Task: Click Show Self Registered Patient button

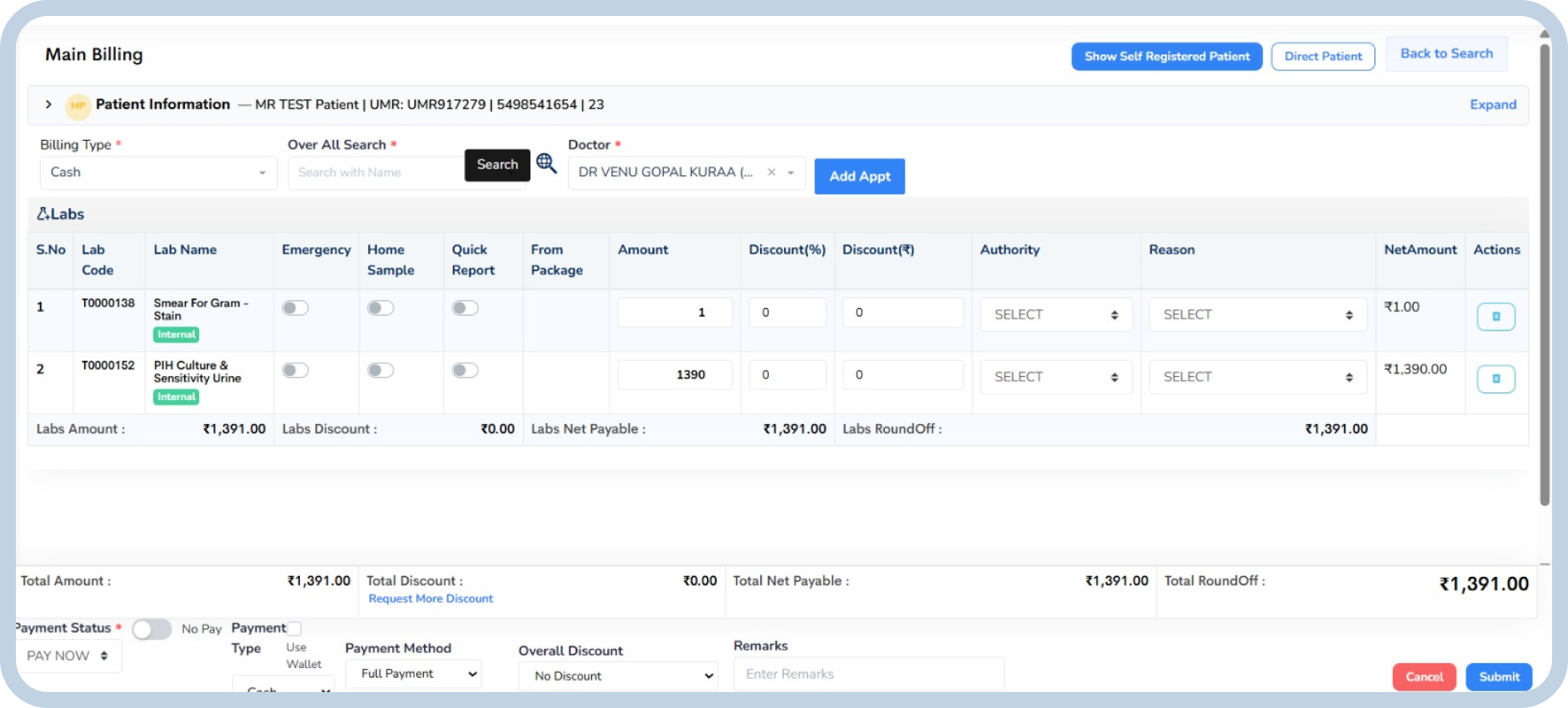Action: click(1166, 56)
